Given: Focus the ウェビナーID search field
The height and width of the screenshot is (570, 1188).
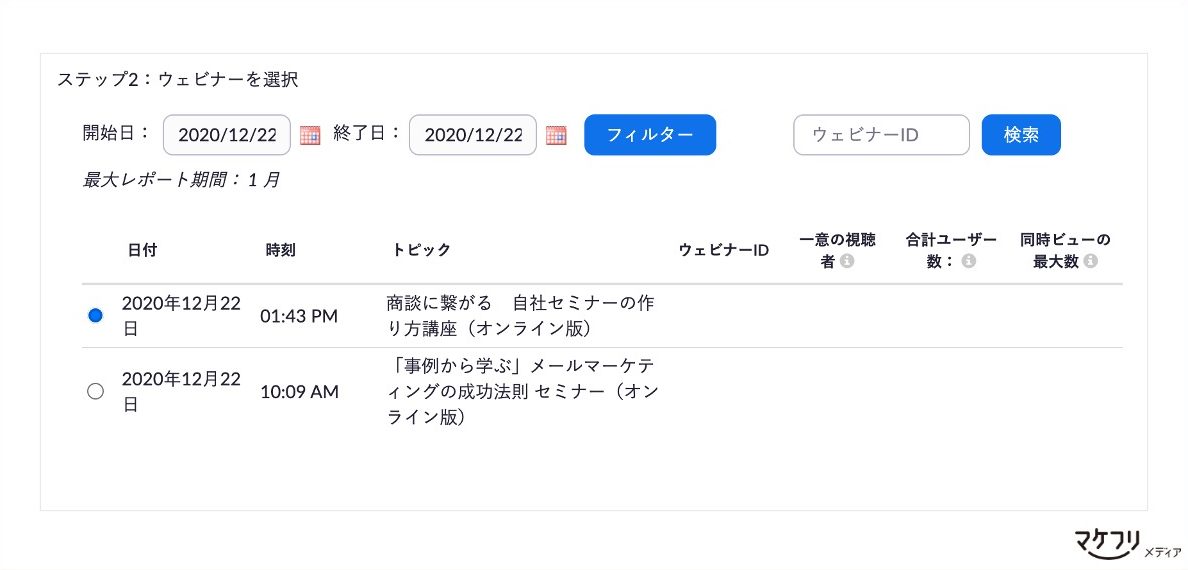Looking at the screenshot, I should (x=881, y=135).
